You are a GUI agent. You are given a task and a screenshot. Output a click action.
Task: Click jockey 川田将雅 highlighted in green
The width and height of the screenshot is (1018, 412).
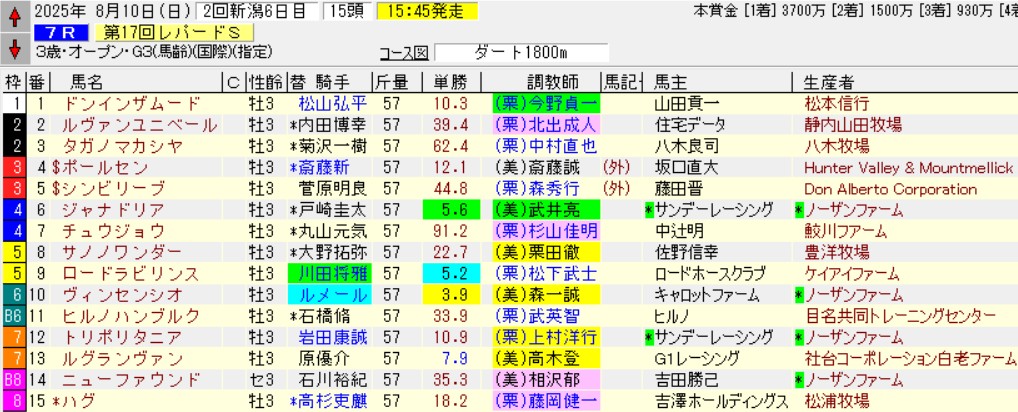tap(327, 272)
